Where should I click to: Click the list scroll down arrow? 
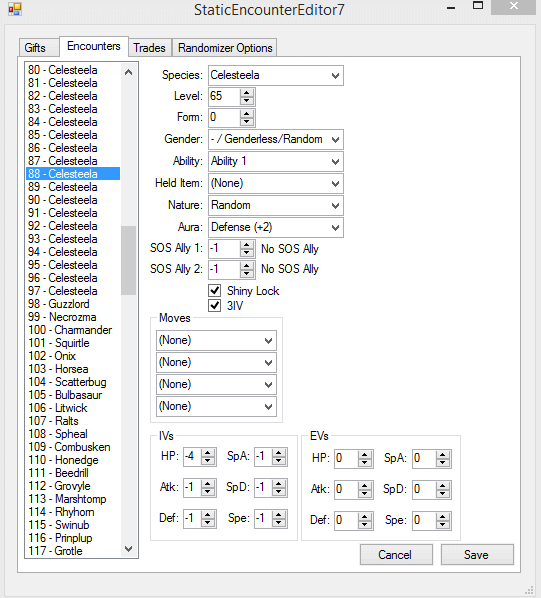point(128,549)
